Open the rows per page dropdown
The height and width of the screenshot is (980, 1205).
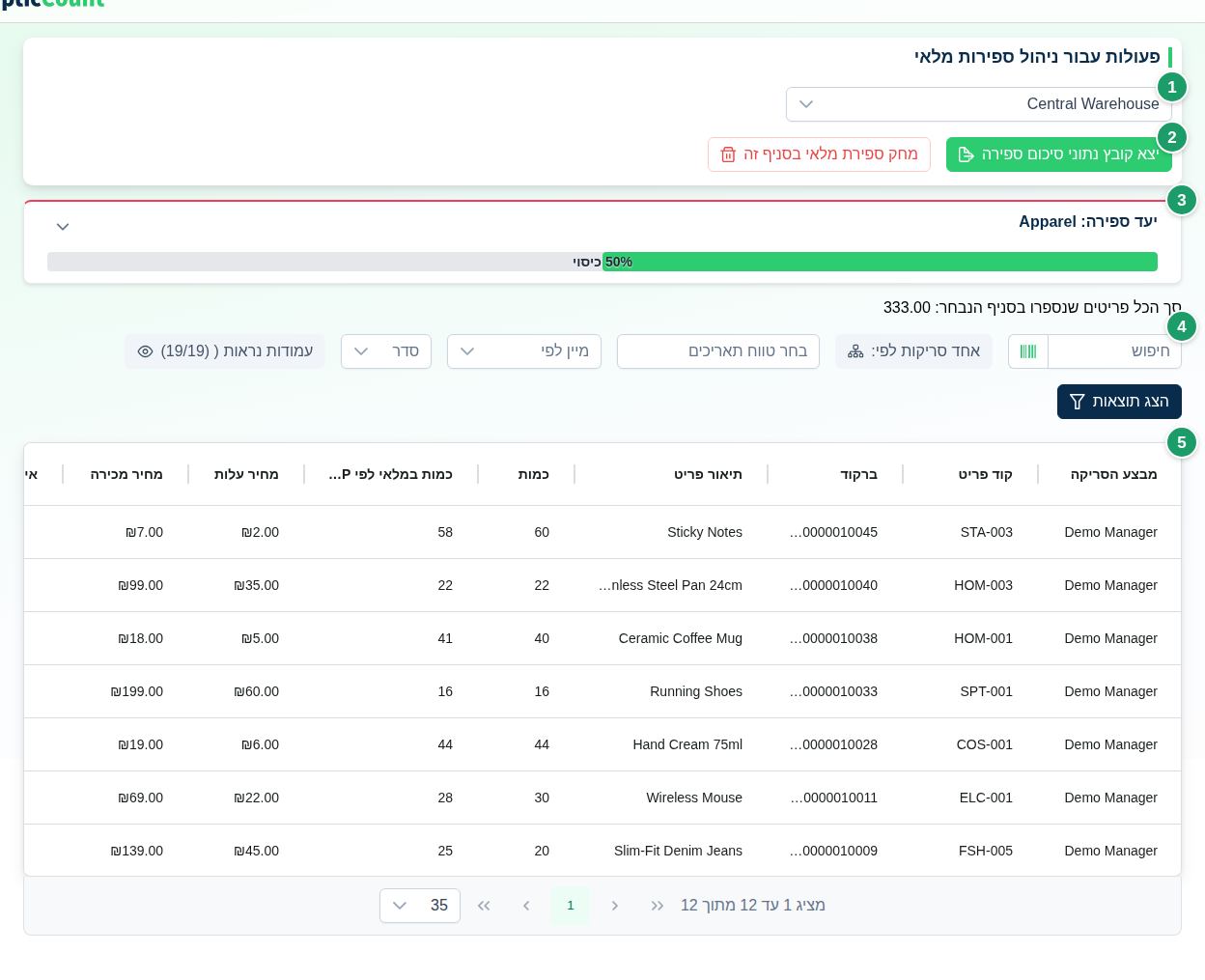coord(420,906)
